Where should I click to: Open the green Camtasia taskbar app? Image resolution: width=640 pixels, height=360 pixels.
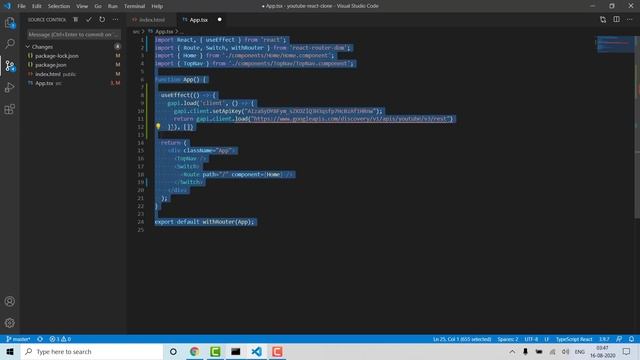point(216,351)
